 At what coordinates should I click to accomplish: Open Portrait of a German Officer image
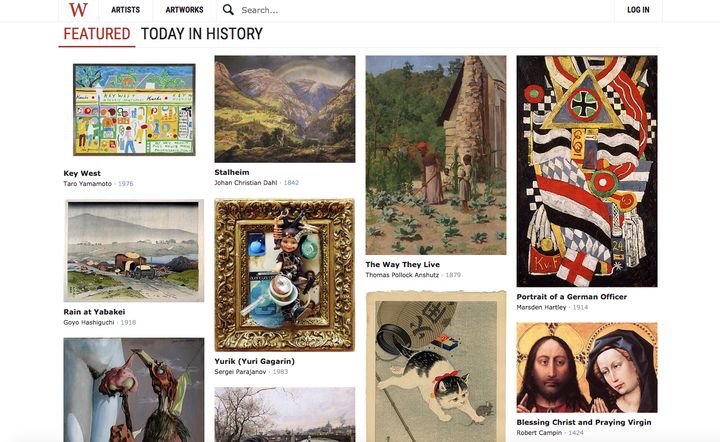[x=587, y=171]
